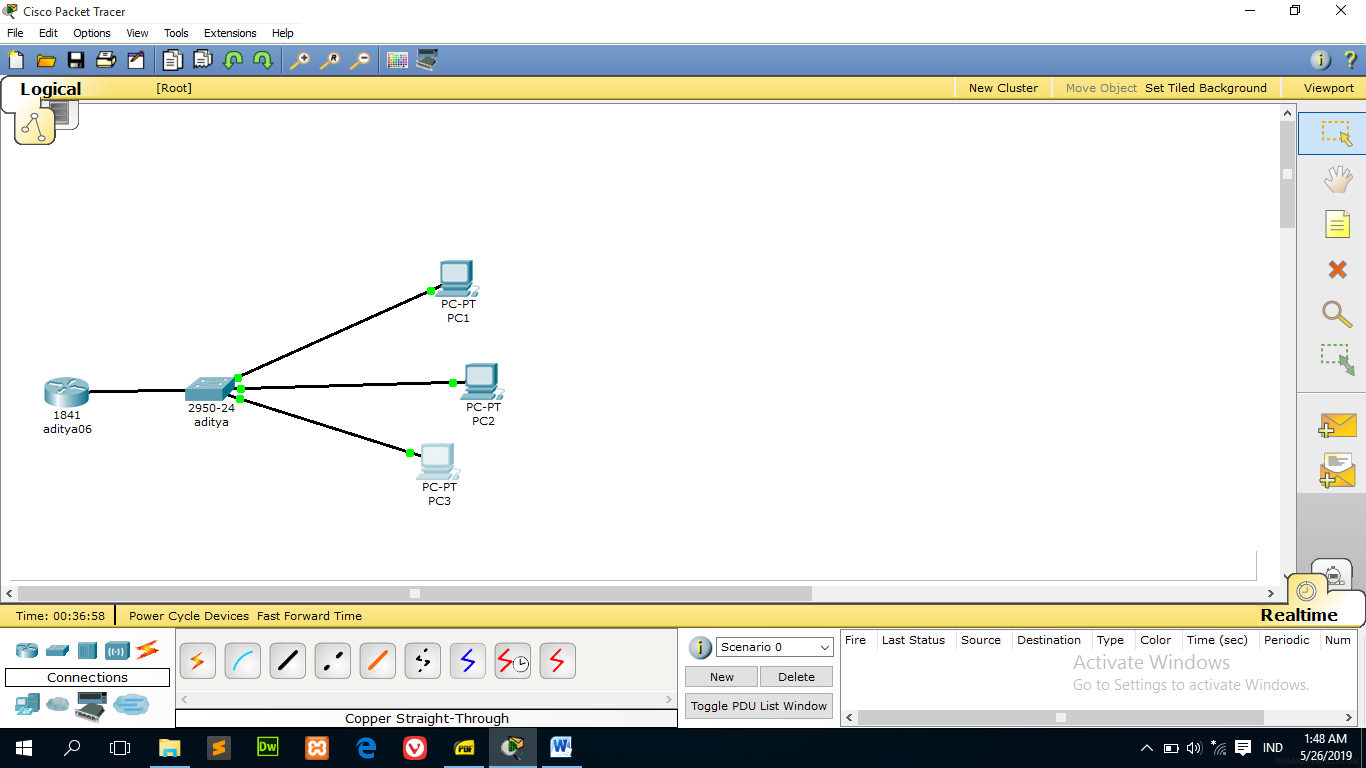Add a Simple PDU envelope
This screenshot has height=768, width=1366.
tap(1337, 425)
